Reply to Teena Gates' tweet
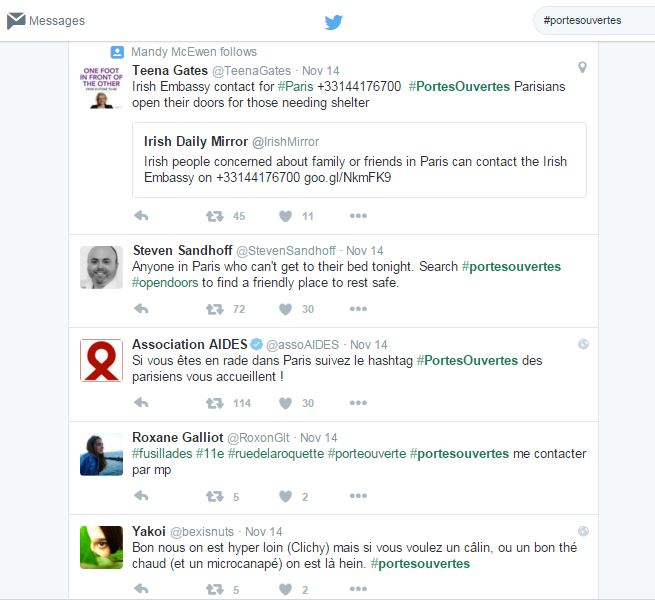 141,216
